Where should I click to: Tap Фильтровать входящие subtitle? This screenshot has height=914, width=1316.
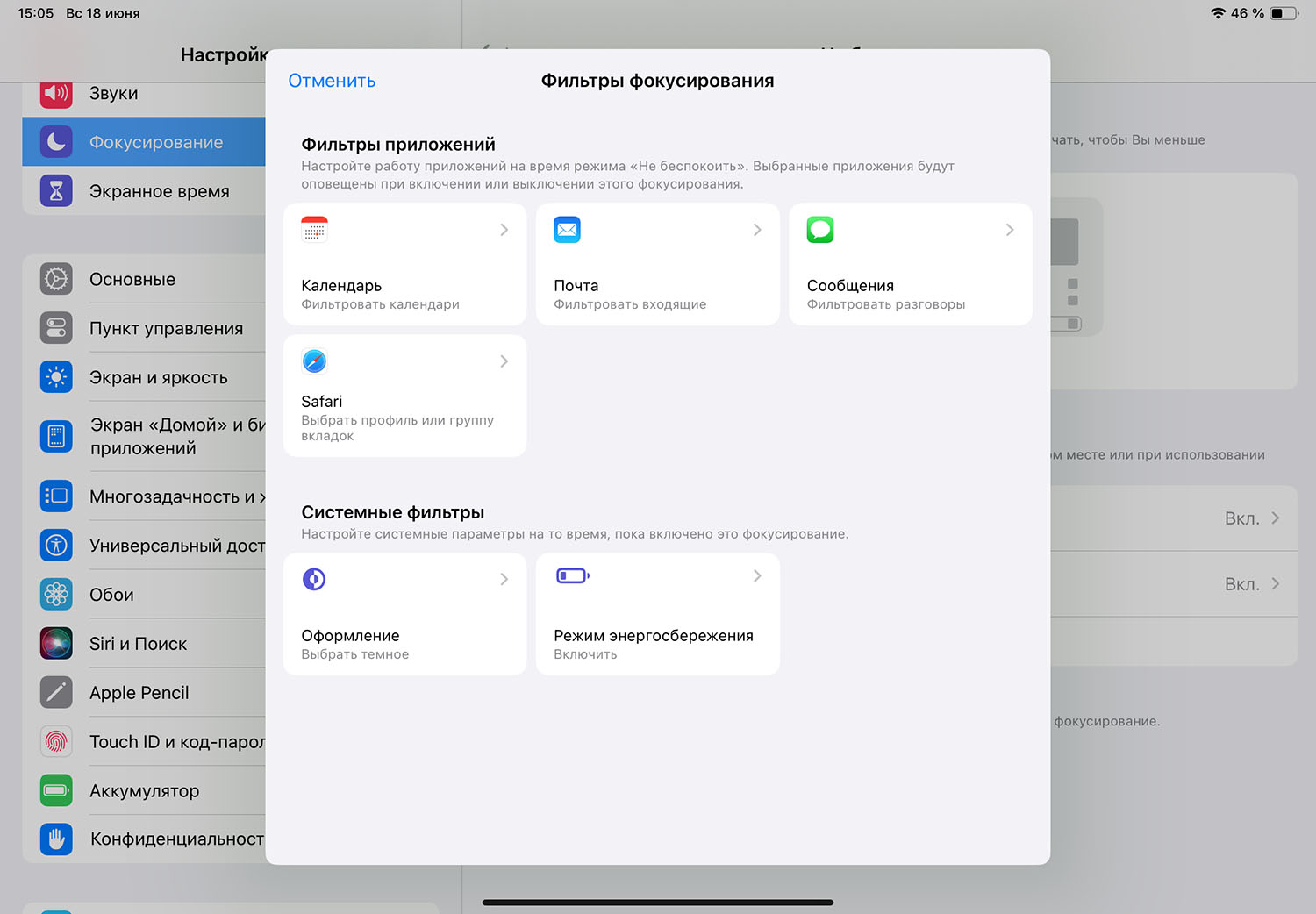[x=630, y=304]
